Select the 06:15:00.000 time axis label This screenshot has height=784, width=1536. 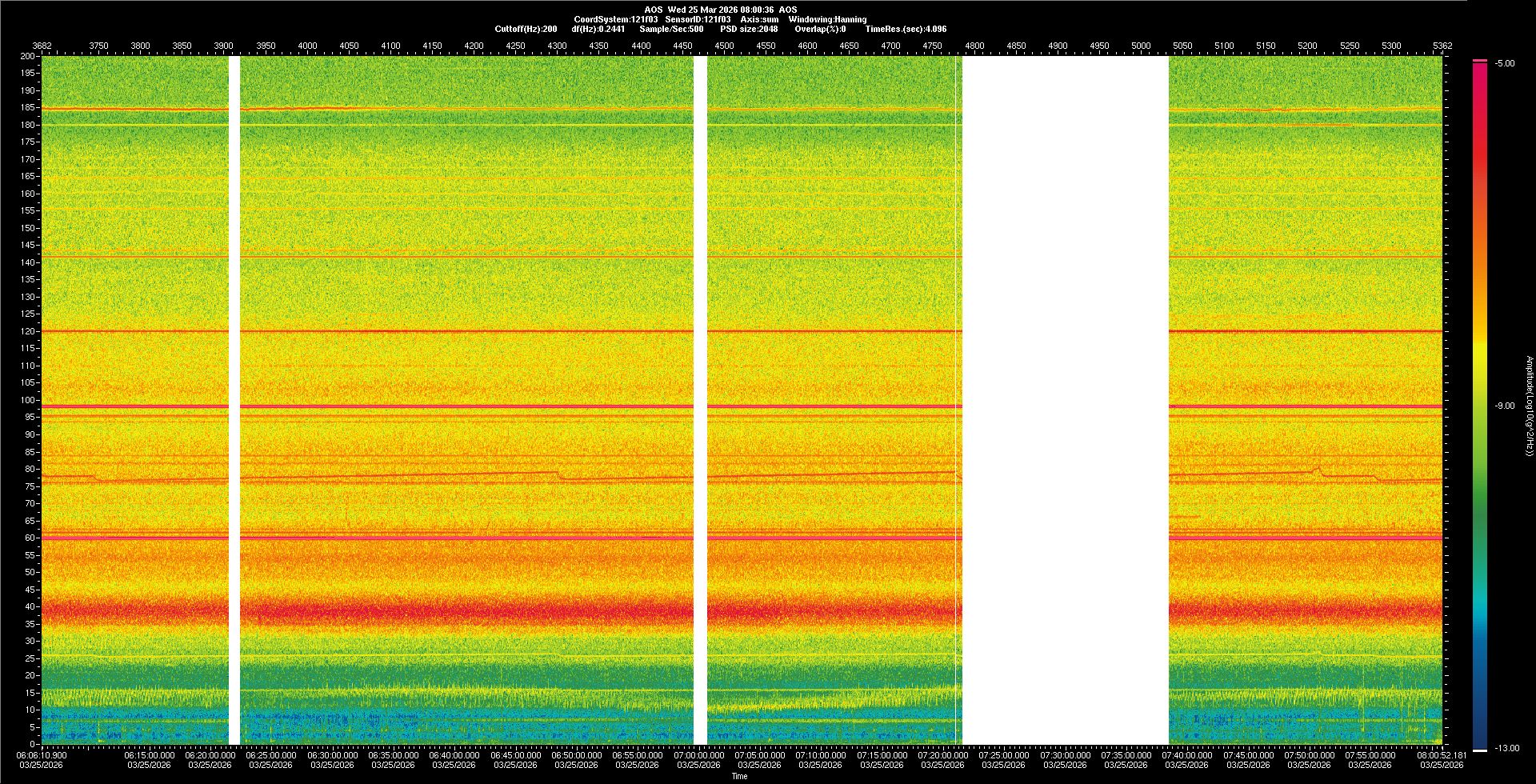click(x=149, y=755)
